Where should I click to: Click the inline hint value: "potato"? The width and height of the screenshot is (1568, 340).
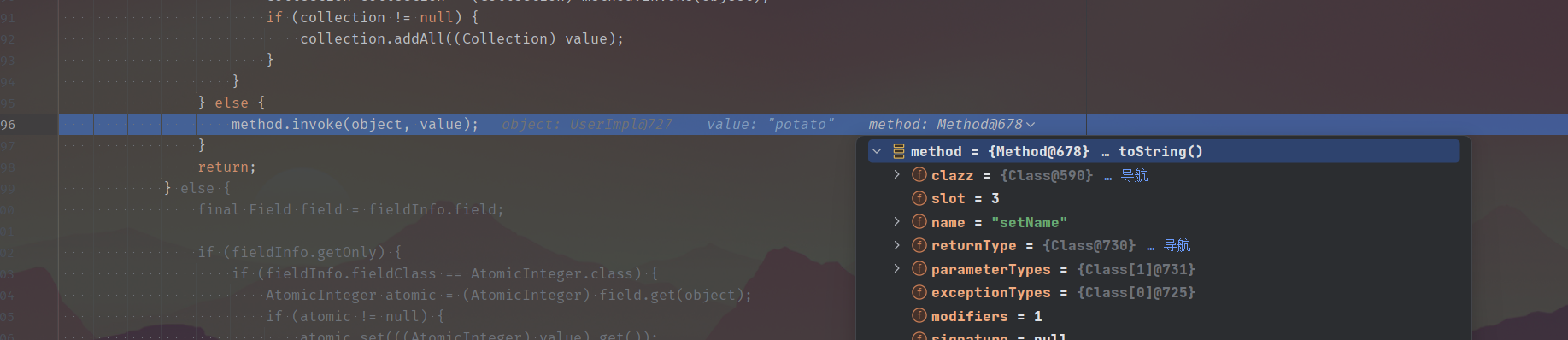pos(771,125)
